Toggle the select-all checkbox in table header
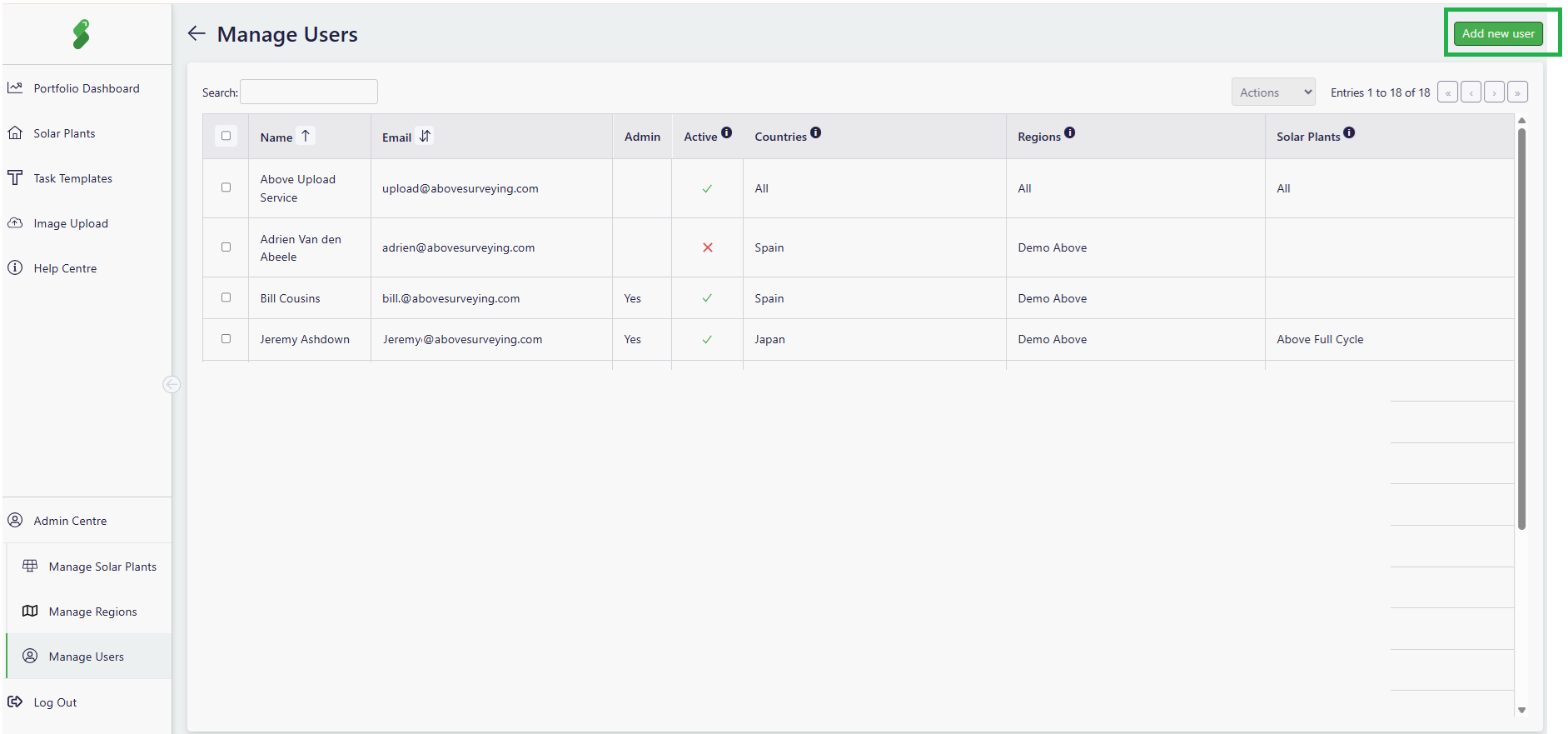The width and height of the screenshot is (1568, 734). [226, 136]
